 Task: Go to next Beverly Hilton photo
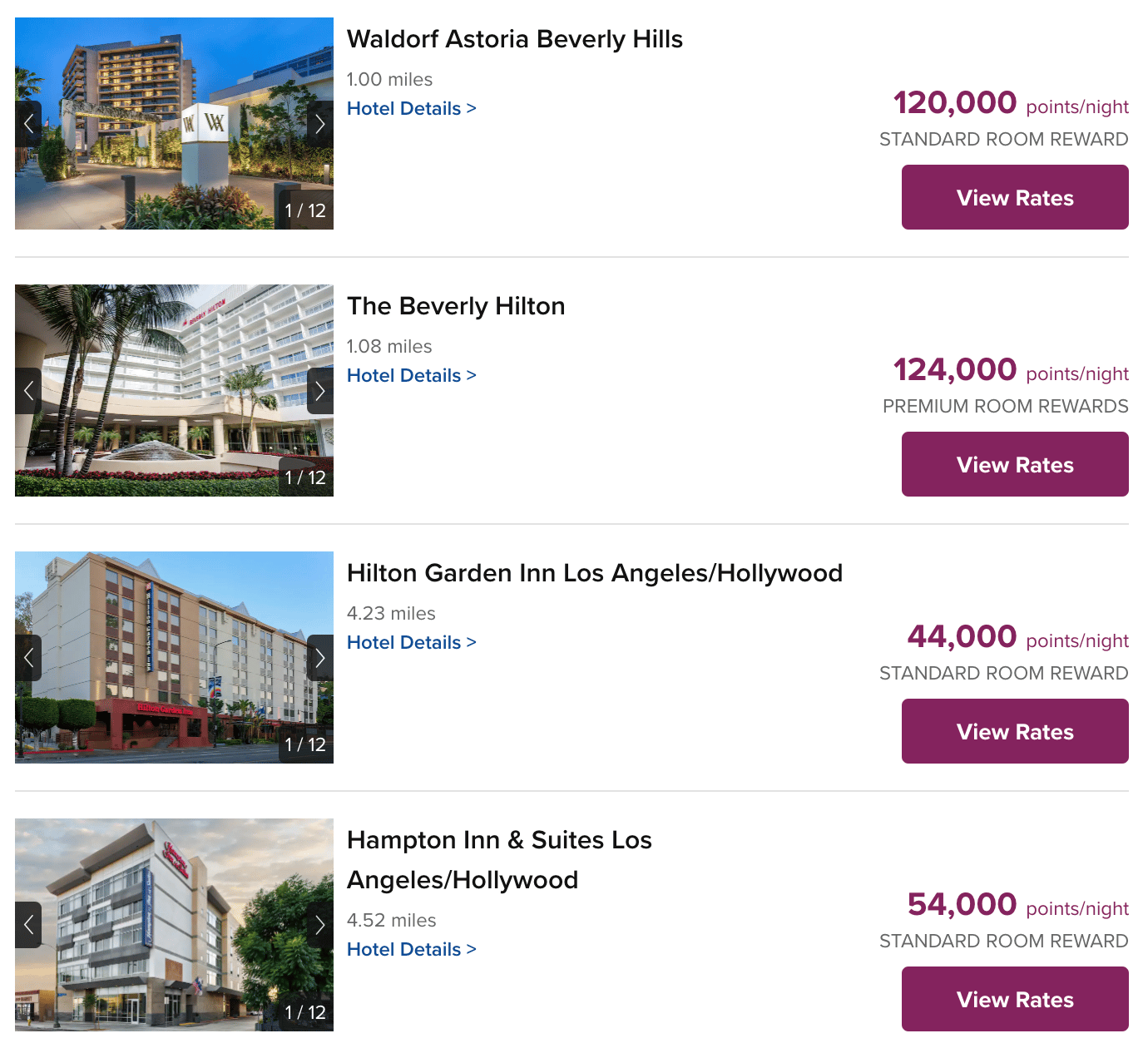pos(320,391)
